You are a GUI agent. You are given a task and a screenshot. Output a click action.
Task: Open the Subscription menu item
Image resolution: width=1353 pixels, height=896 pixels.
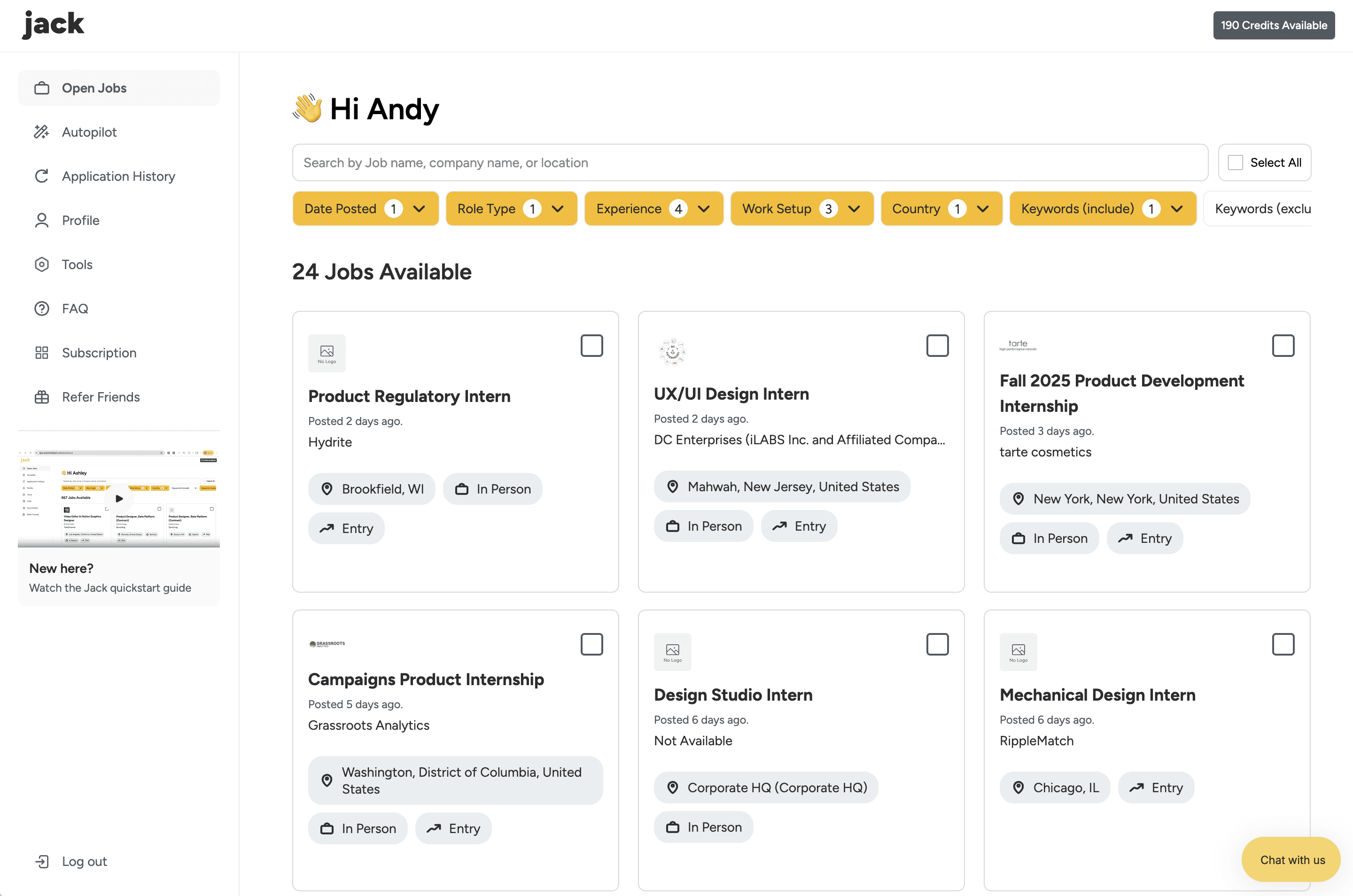point(99,353)
